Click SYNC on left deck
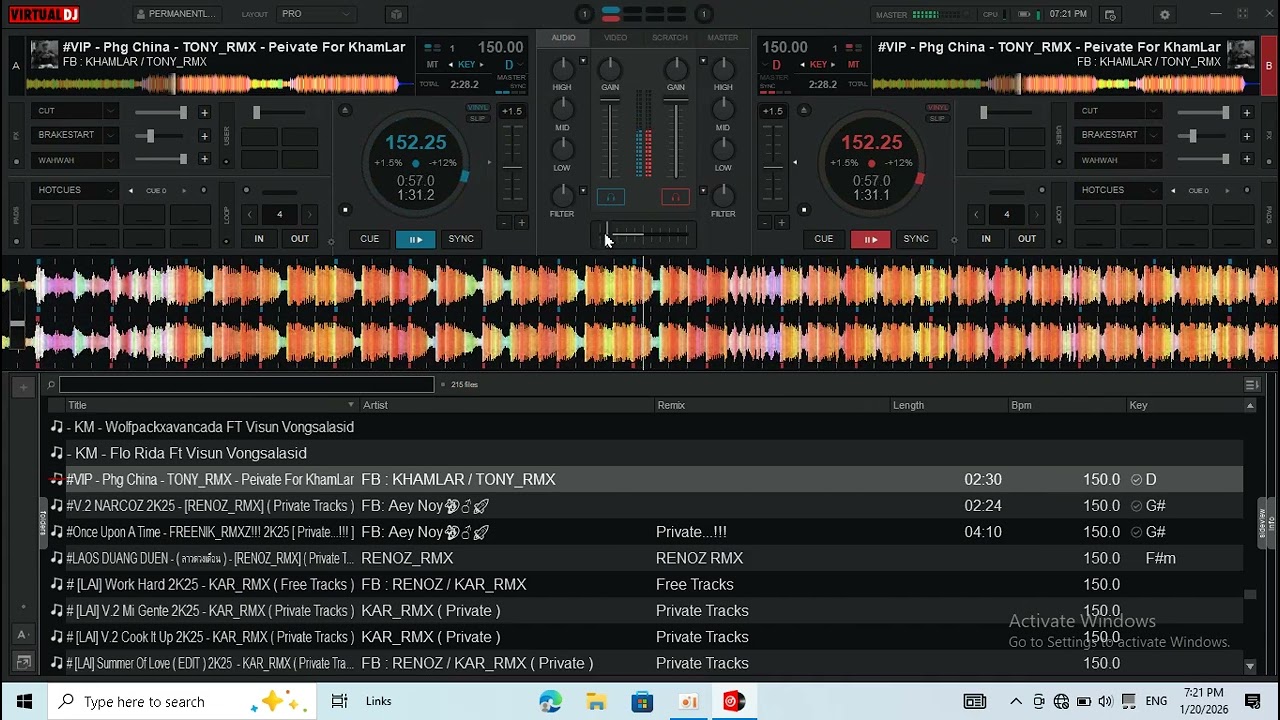The image size is (1280, 720). click(x=461, y=239)
